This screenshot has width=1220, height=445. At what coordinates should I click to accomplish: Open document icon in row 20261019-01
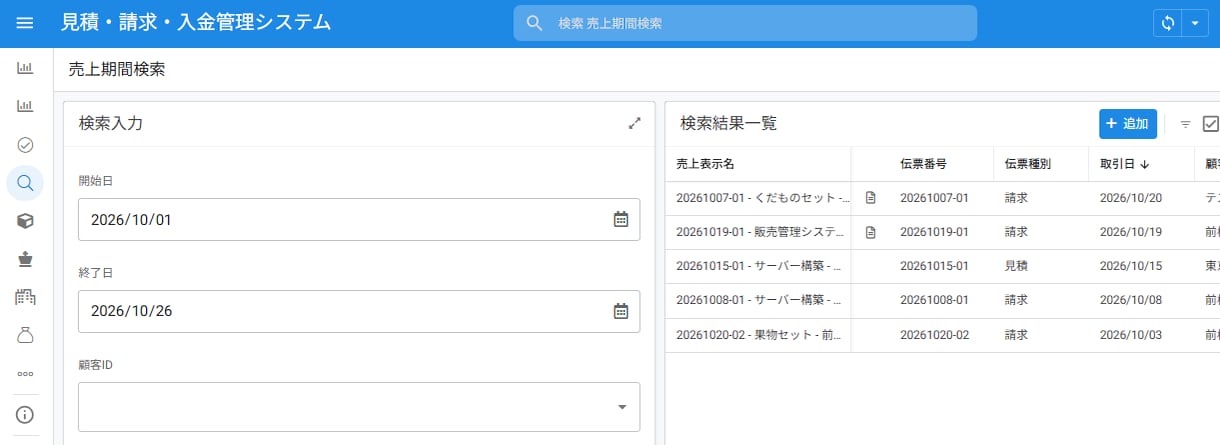point(870,232)
